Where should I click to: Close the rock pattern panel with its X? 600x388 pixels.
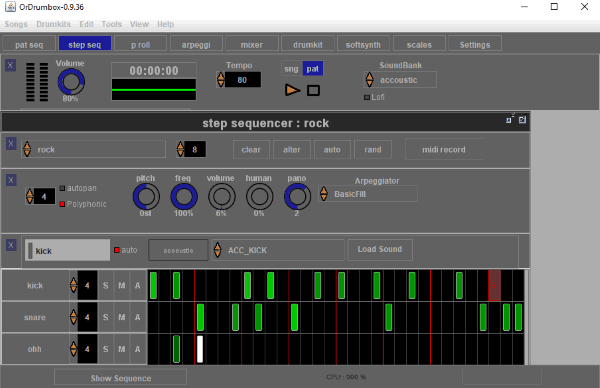(x=11, y=144)
